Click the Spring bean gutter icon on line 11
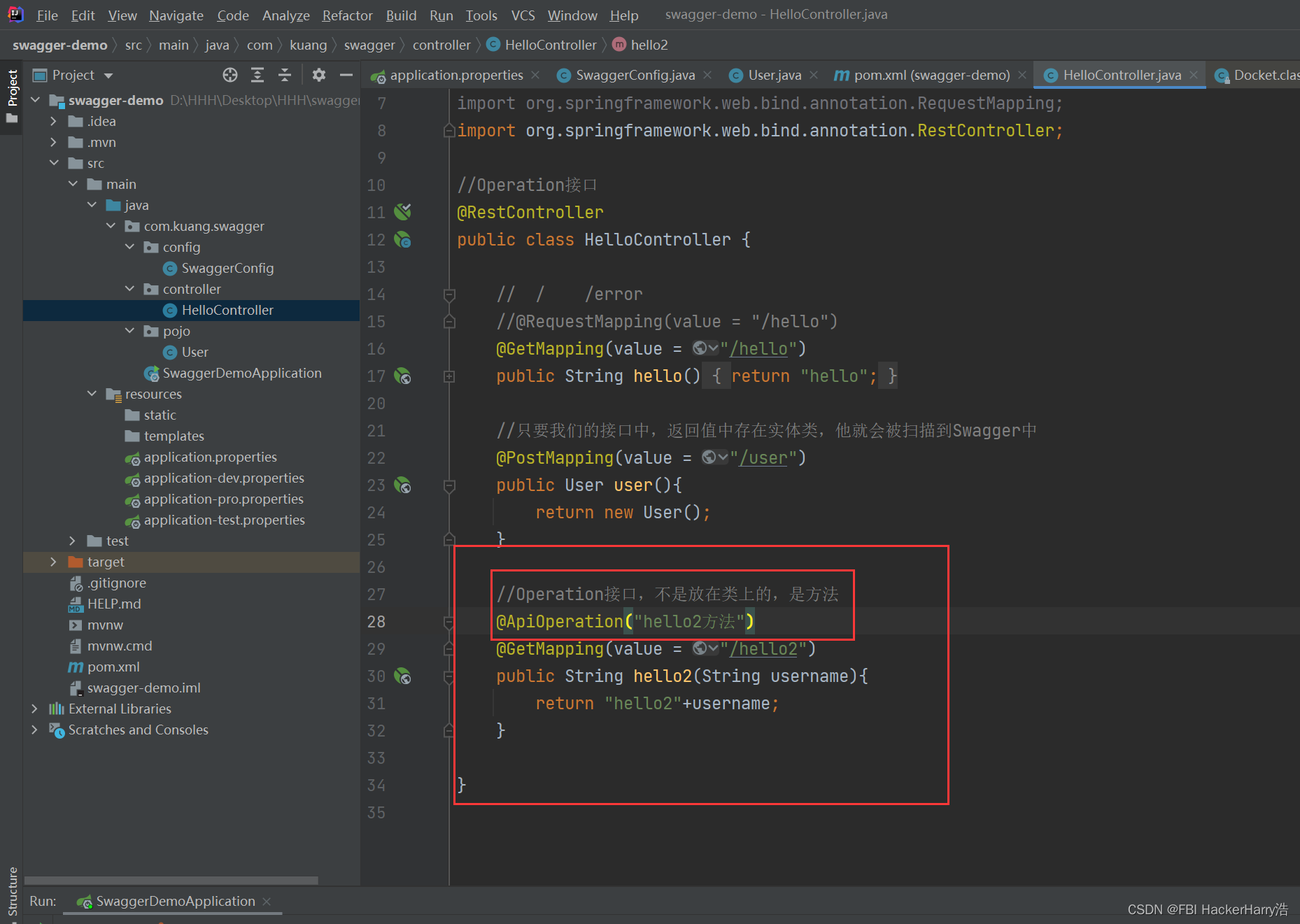The width and height of the screenshot is (1300, 924). [x=402, y=211]
